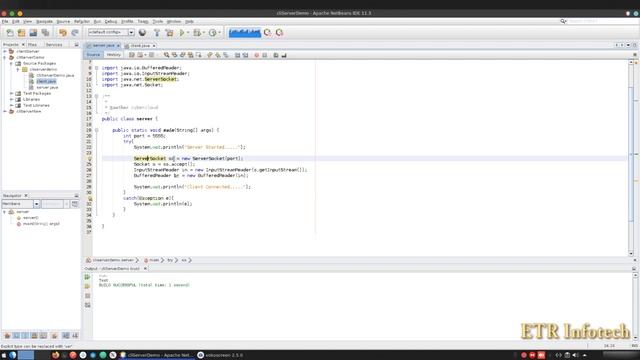Image resolution: width=640 pixels, height=360 pixels.
Task: Switch to the History editor view
Action: coord(113,55)
